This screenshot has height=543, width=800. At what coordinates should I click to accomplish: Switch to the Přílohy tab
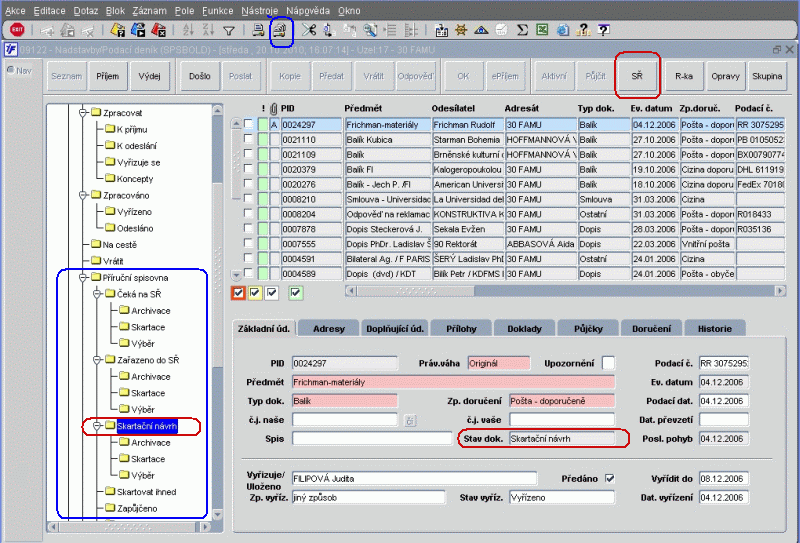click(461, 329)
